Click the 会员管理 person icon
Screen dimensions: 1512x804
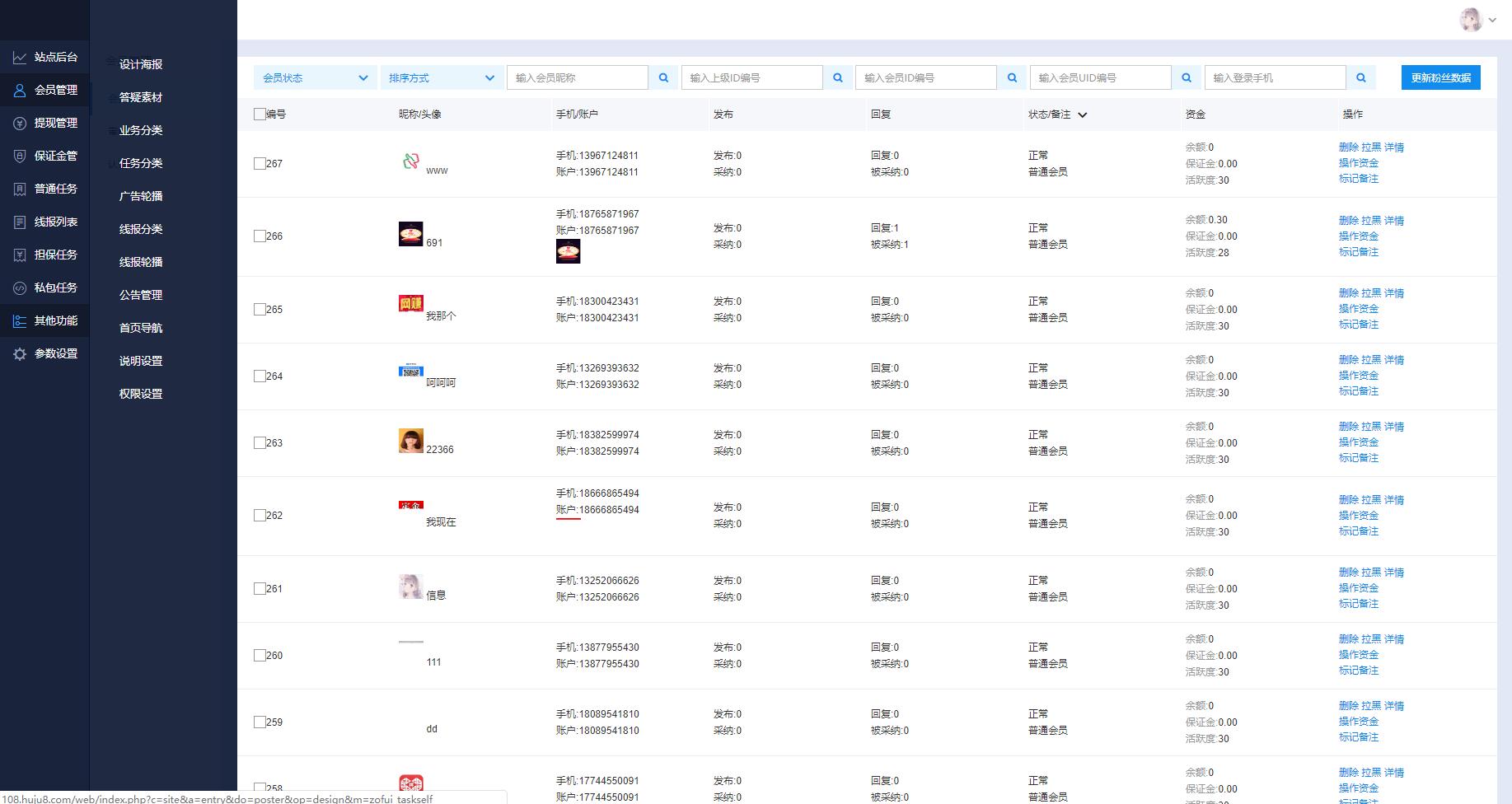click(x=20, y=90)
